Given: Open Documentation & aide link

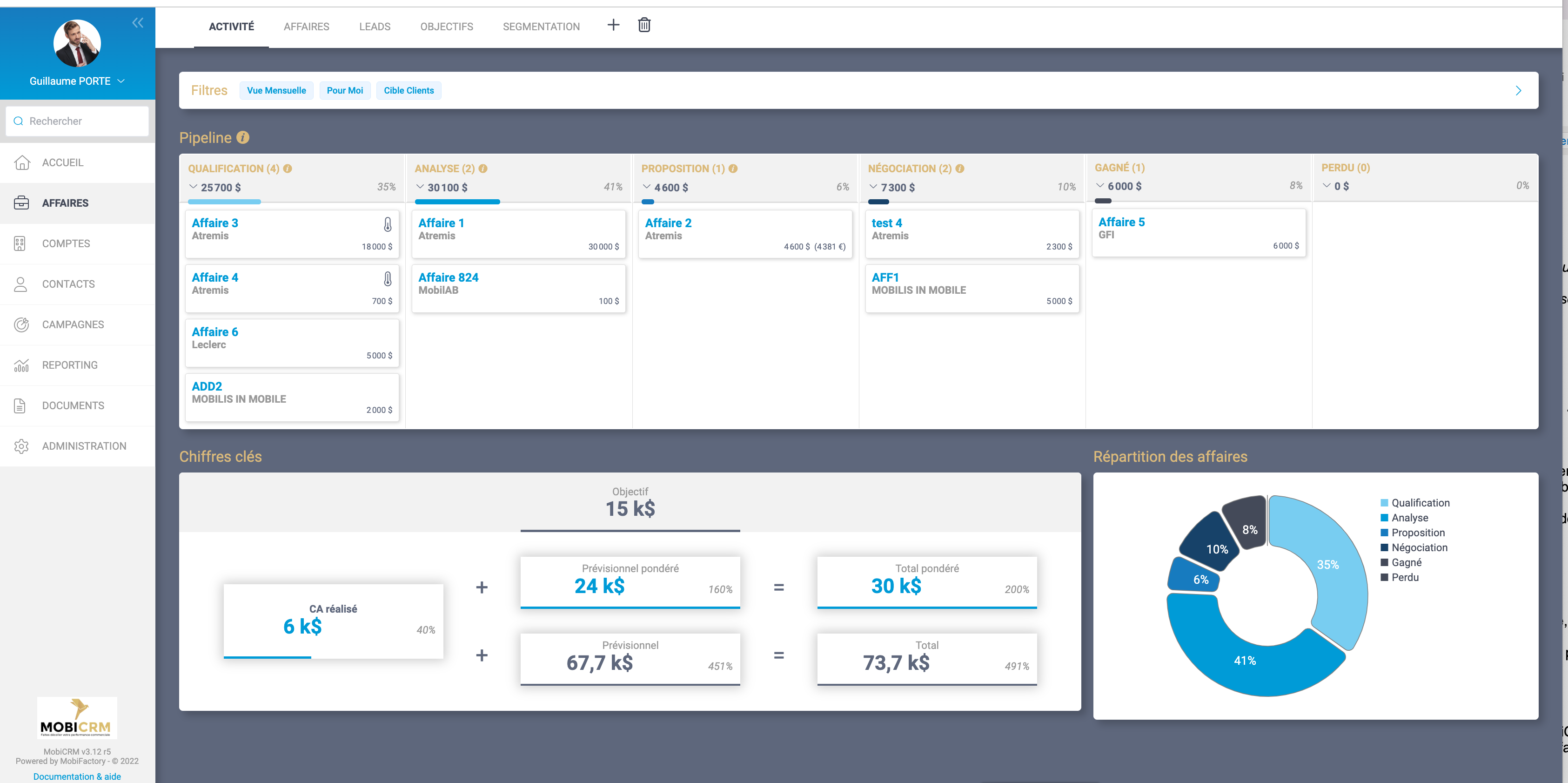Looking at the screenshot, I should (x=77, y=776).
